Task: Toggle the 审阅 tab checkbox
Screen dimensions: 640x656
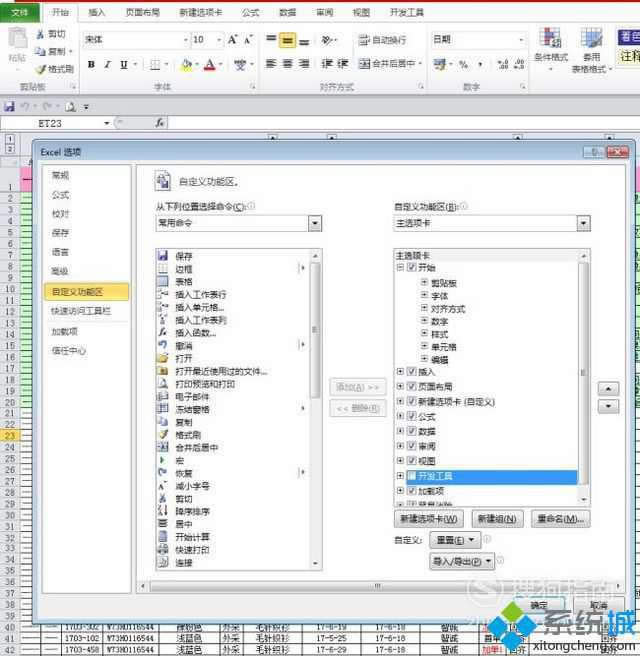Action: point(412,446)
